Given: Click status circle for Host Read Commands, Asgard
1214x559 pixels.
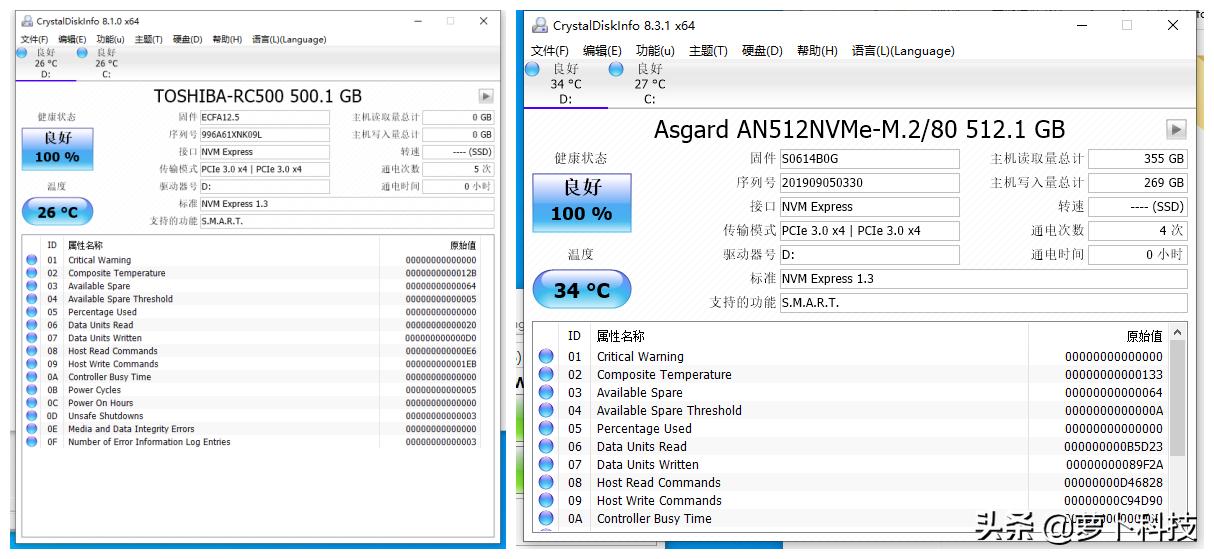Looking at the screenshot, I should tap(546, 483).
